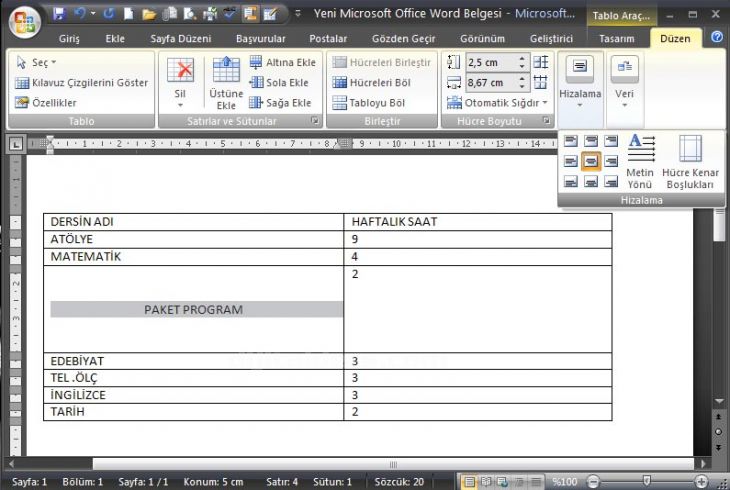Insert row above with Üstüne Ekle
This screenshot has height=490, width=730.
pyautogui.click(x=226, y=83)
